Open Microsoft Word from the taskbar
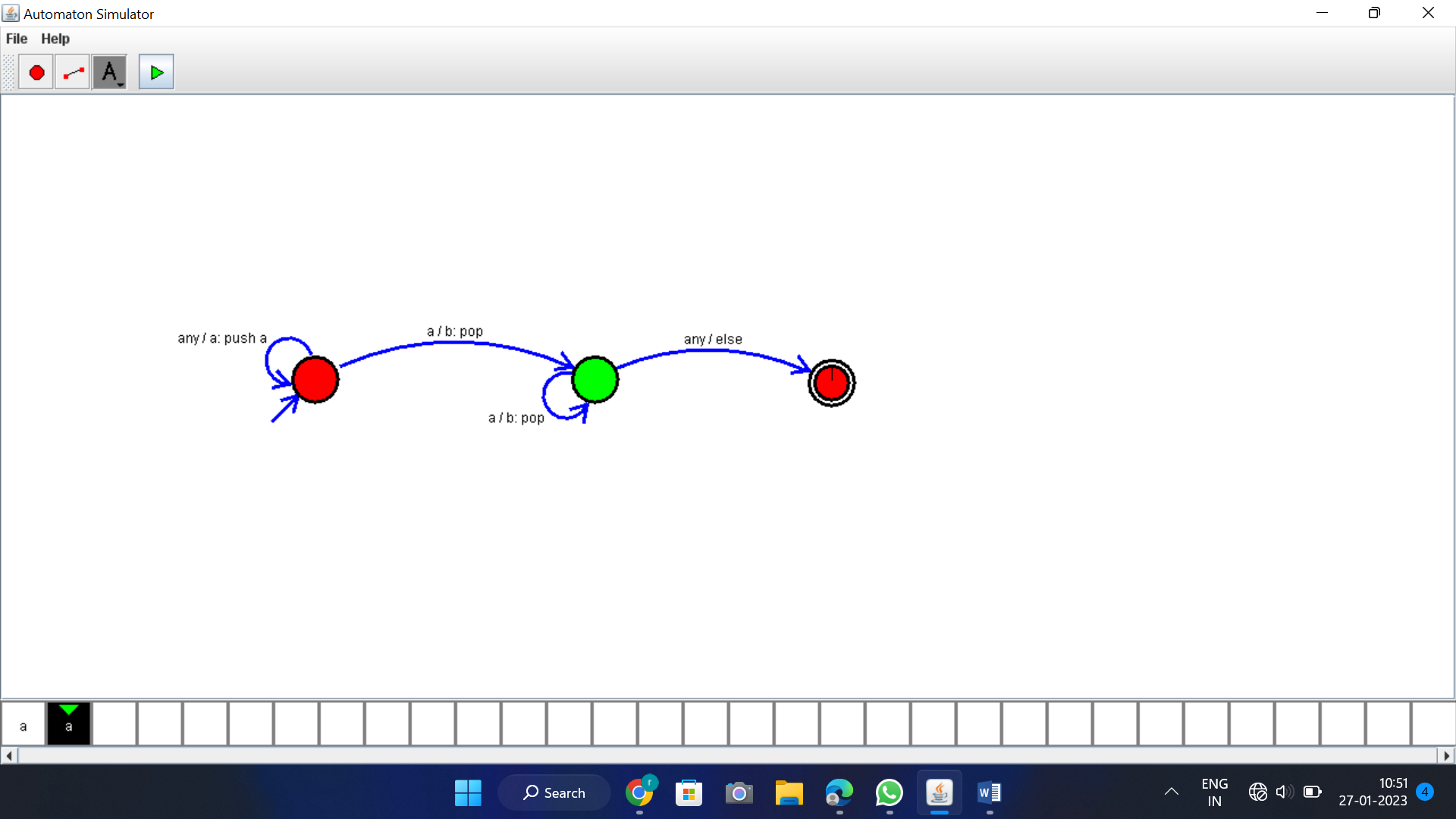 (x=988, y=792)
